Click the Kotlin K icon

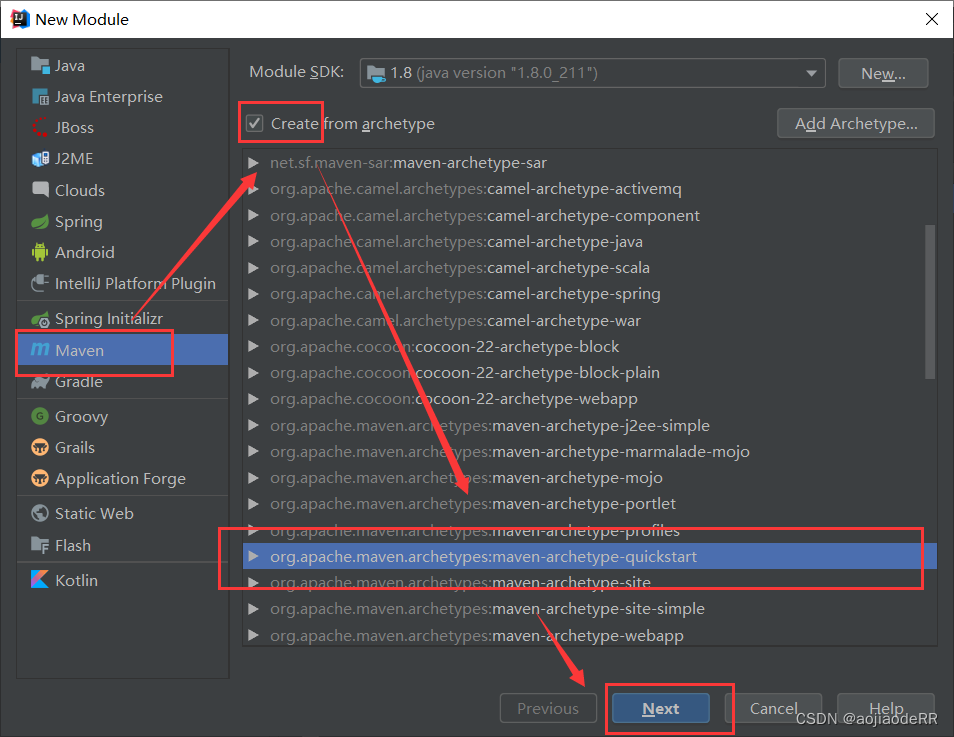click(40, 579)
